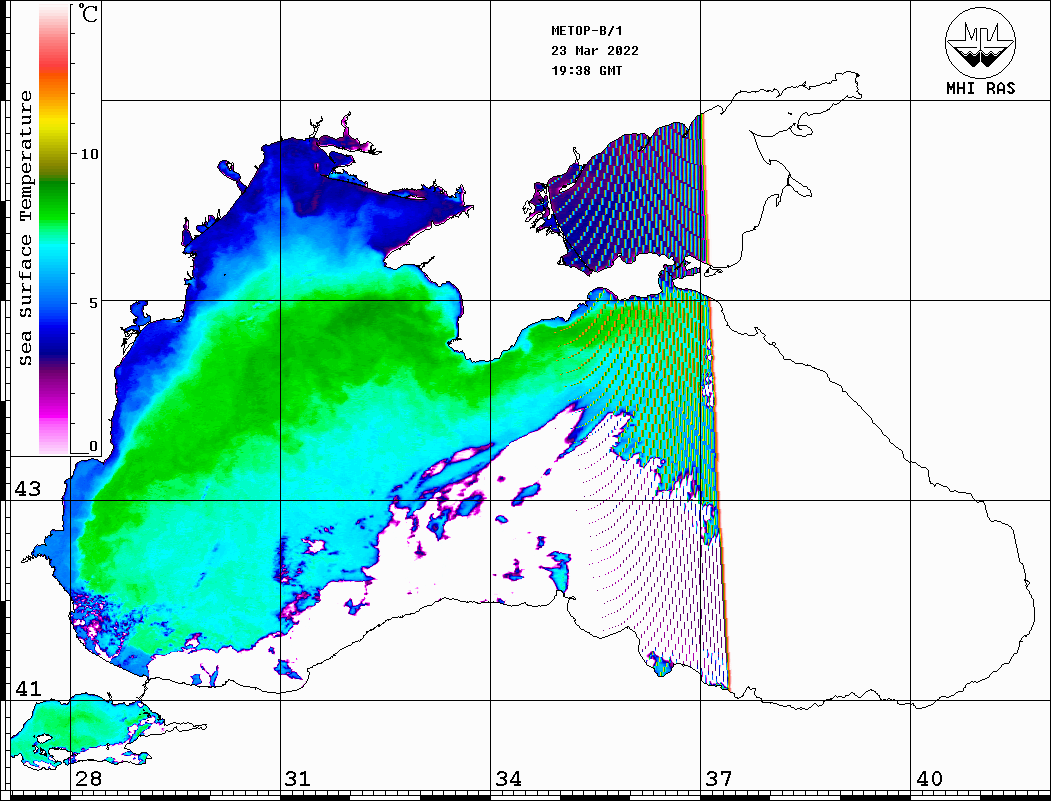Click latitude label '41'
This screenshot has height=801, width=1051.
coord(27,688)
